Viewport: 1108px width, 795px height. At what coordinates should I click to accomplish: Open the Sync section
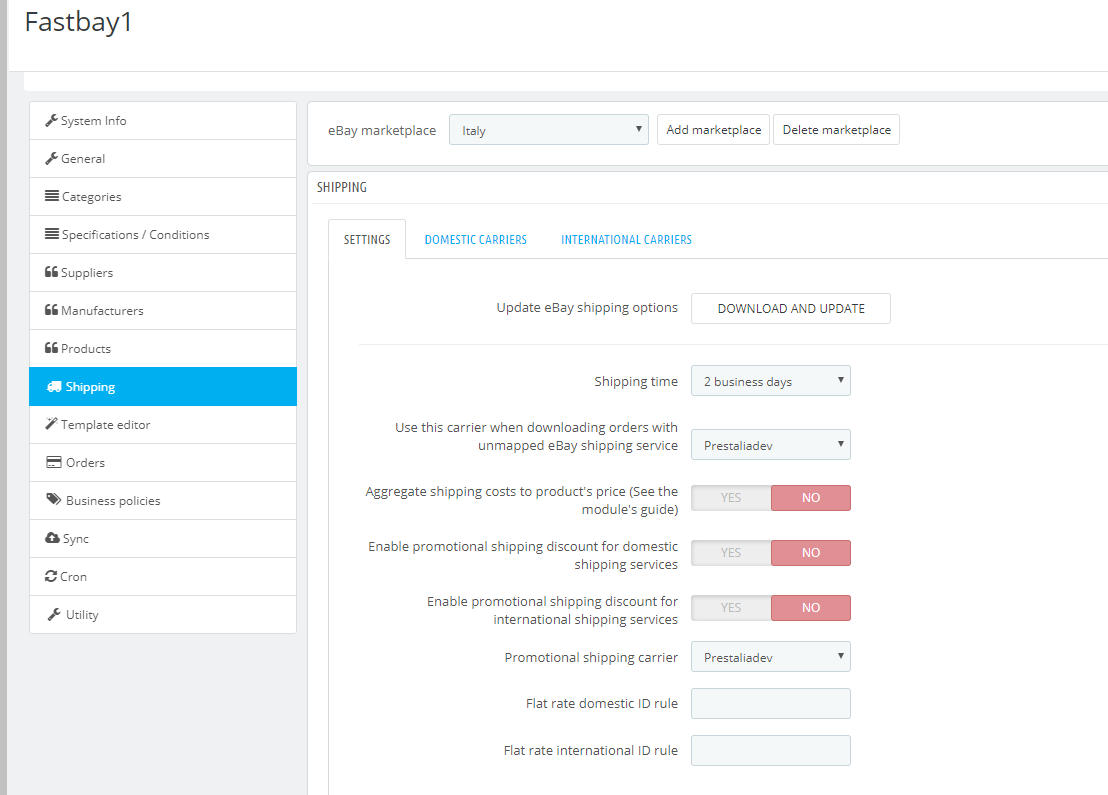pyautogui.click(x=163, y=538)
